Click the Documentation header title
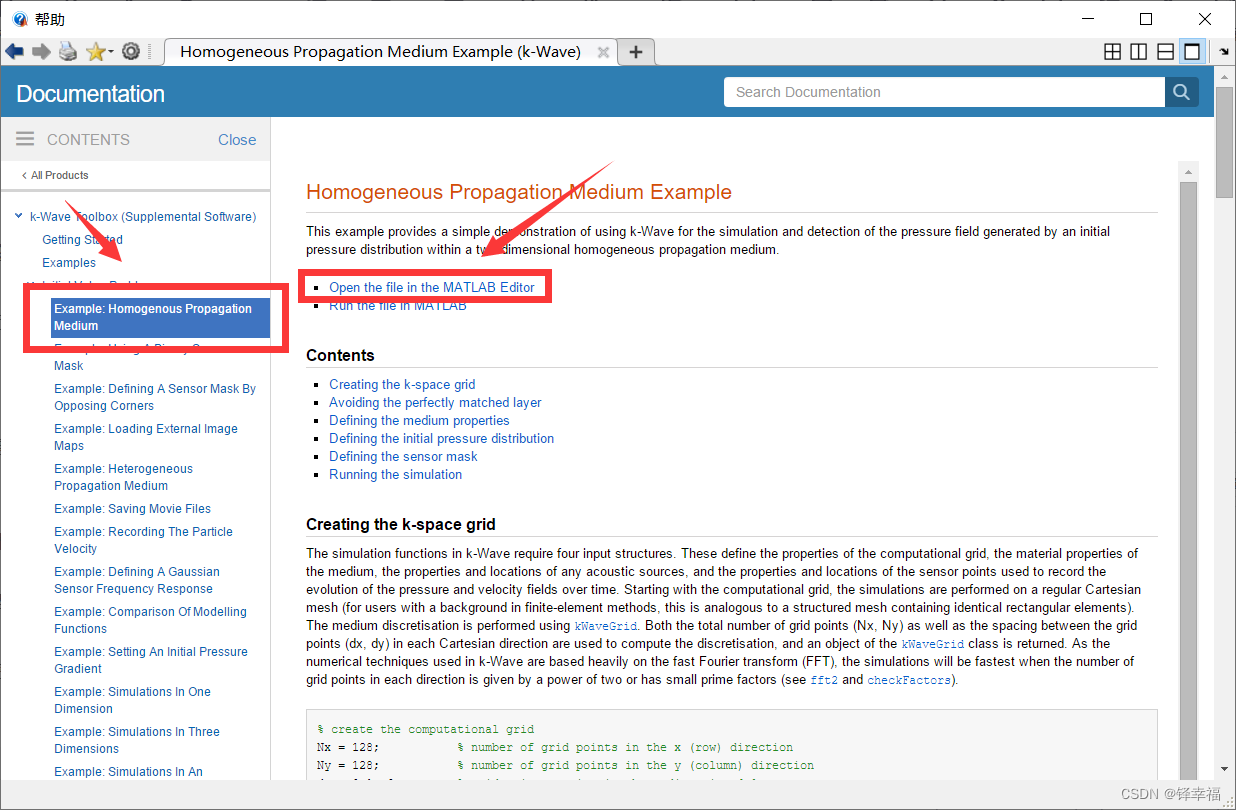The height and width of the screenshot is (810, 1236). (x=90, y=94)
